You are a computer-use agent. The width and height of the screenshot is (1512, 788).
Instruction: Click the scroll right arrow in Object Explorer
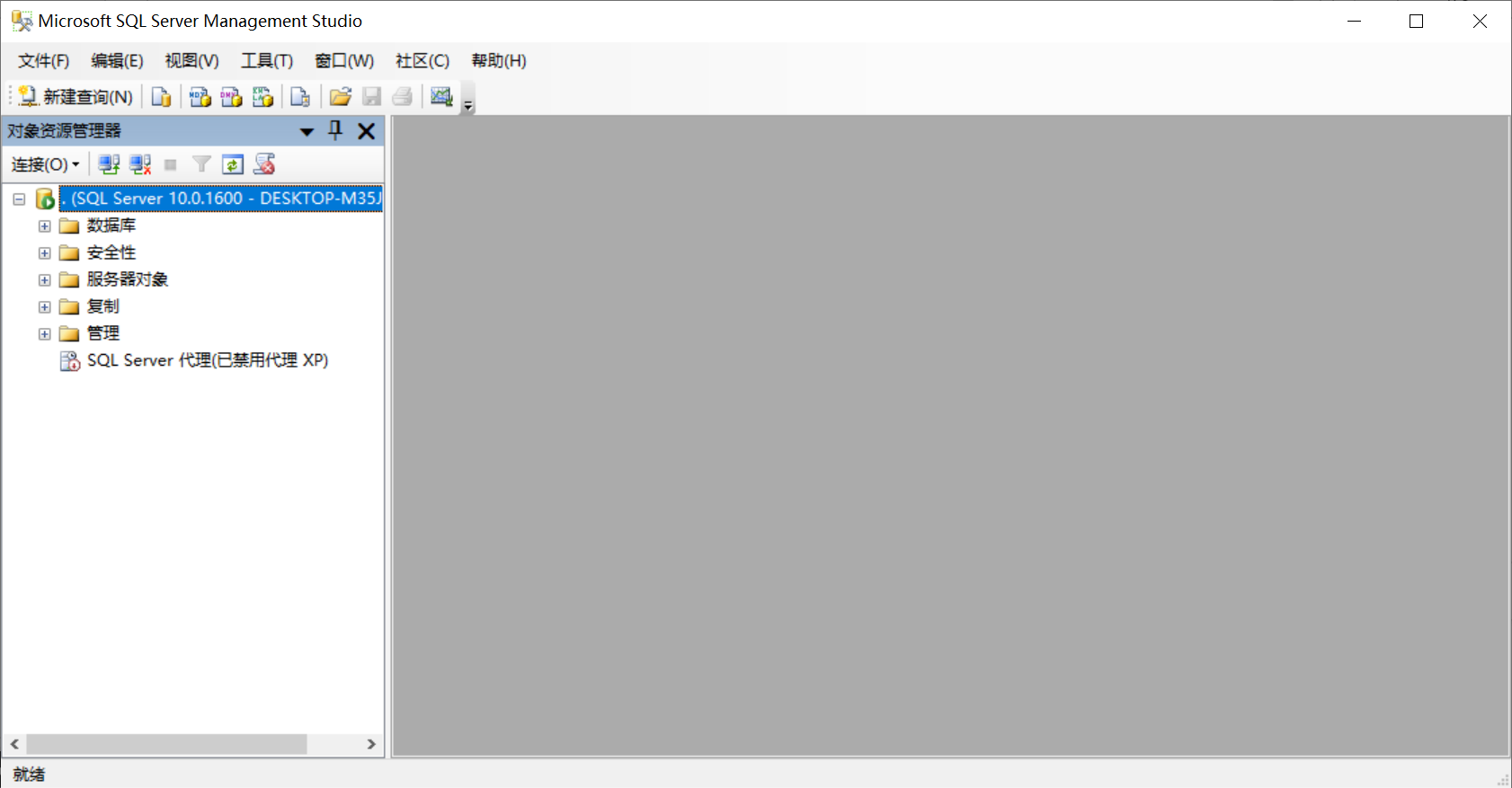(x=371, y=744)
